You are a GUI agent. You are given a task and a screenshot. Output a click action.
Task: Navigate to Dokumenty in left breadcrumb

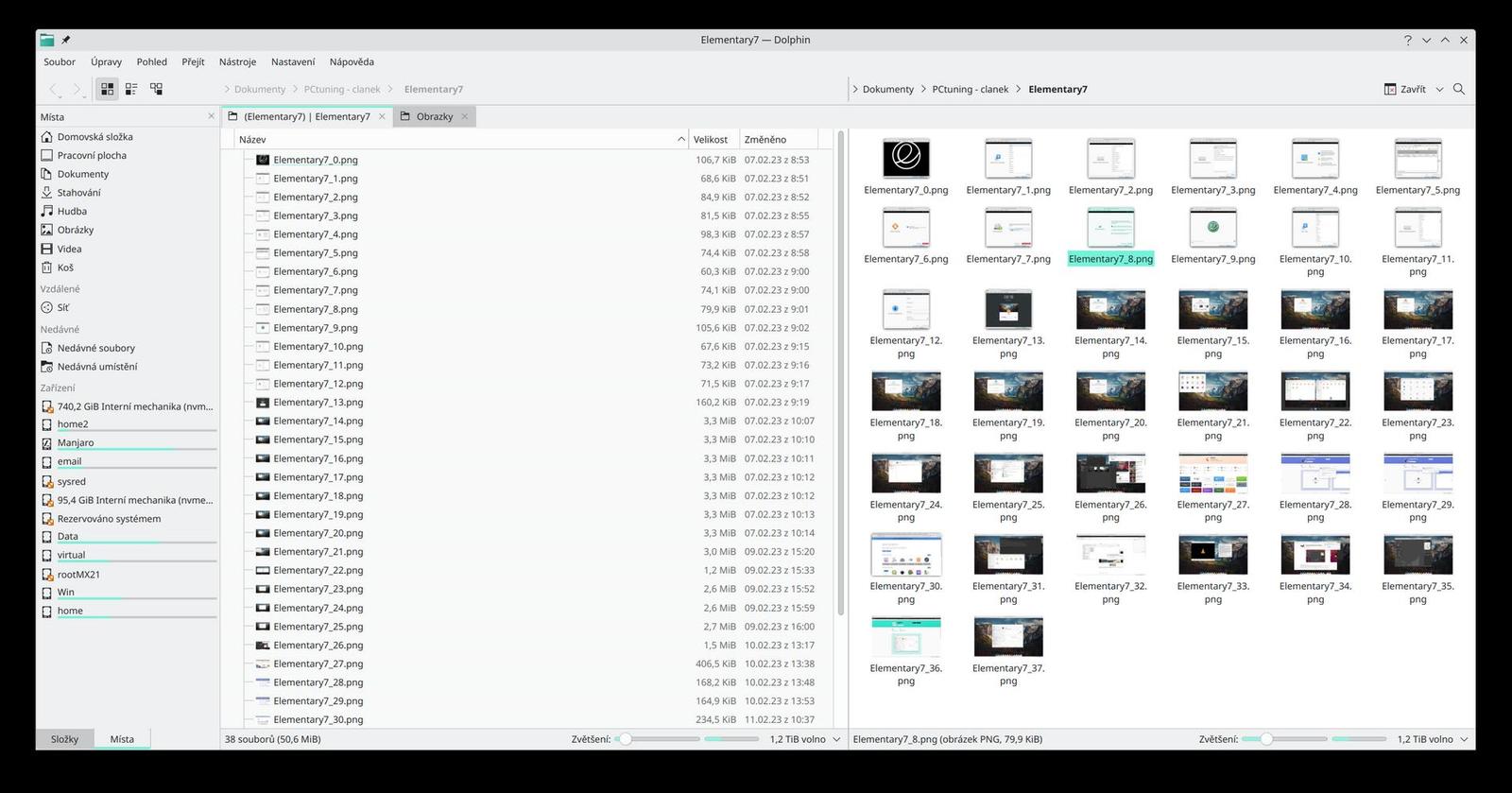click(x=260, y=89)
